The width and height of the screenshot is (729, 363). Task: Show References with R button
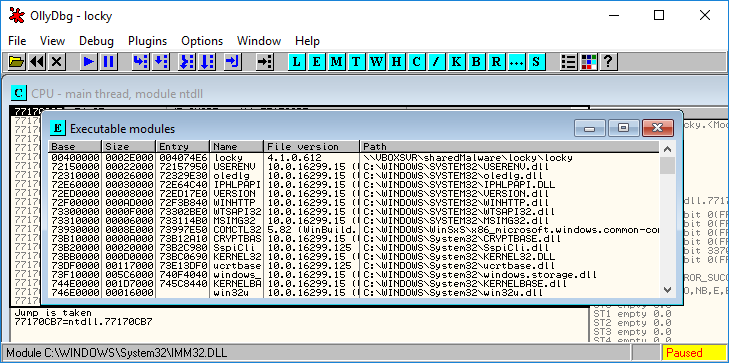point(497,61)
